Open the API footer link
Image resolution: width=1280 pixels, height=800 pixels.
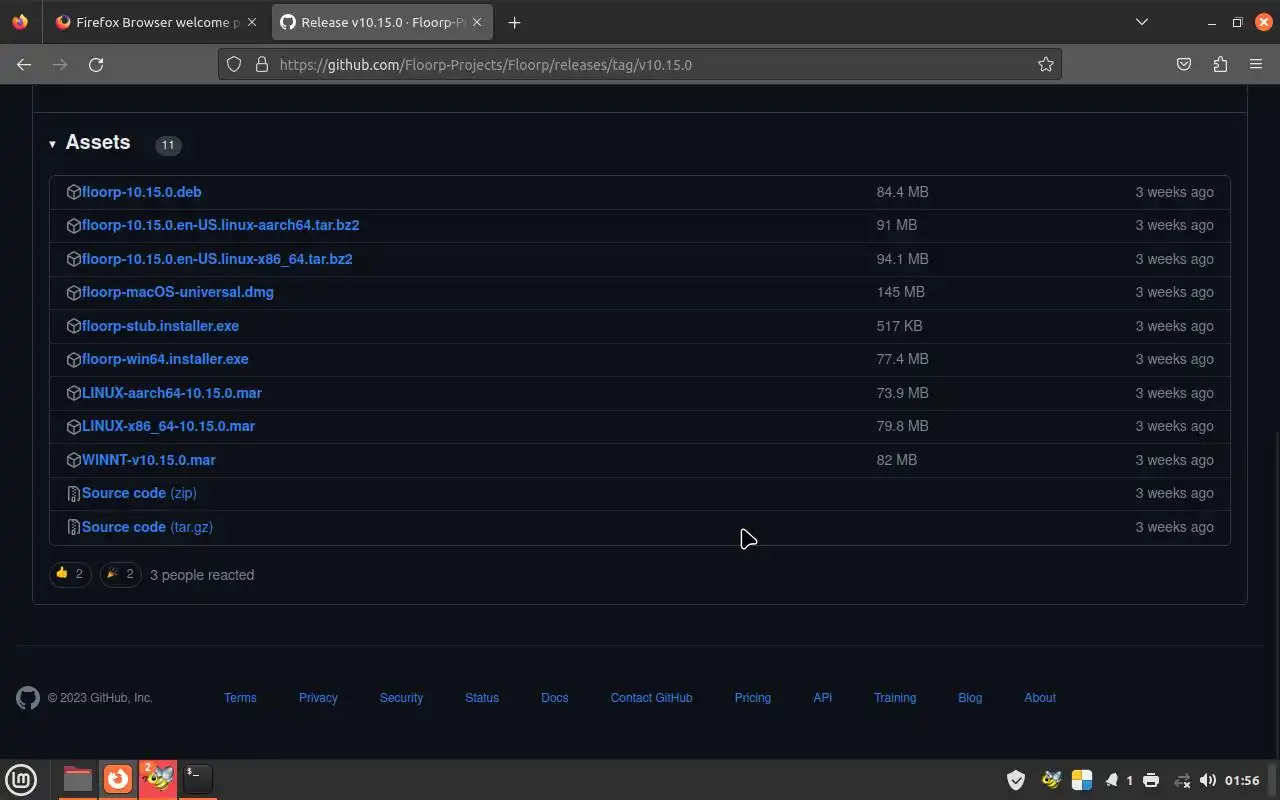[822, 698]
